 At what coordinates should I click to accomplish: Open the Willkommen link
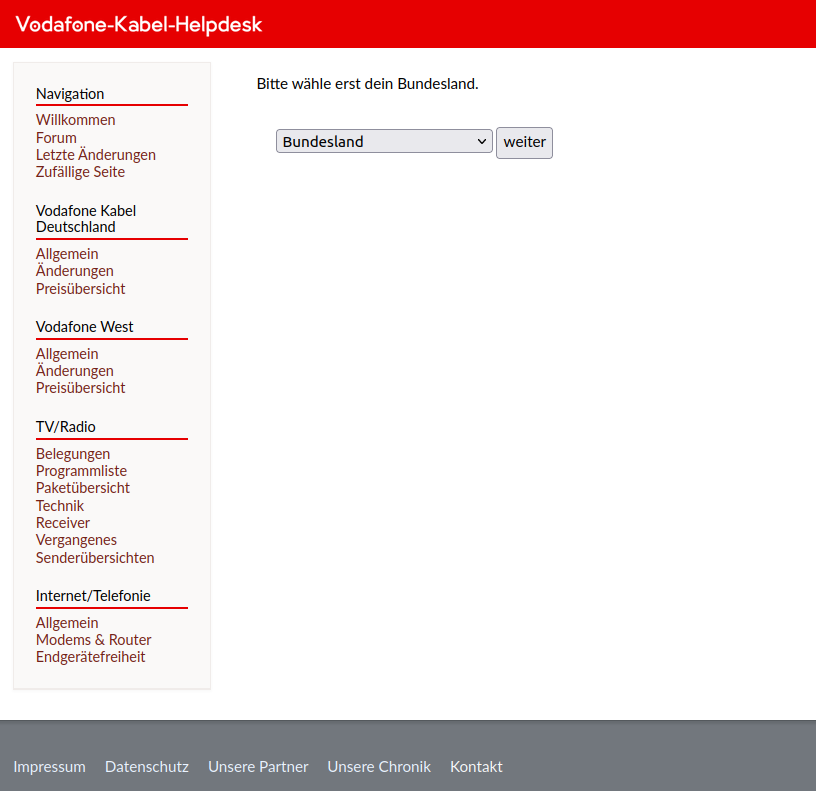(75, 120)
